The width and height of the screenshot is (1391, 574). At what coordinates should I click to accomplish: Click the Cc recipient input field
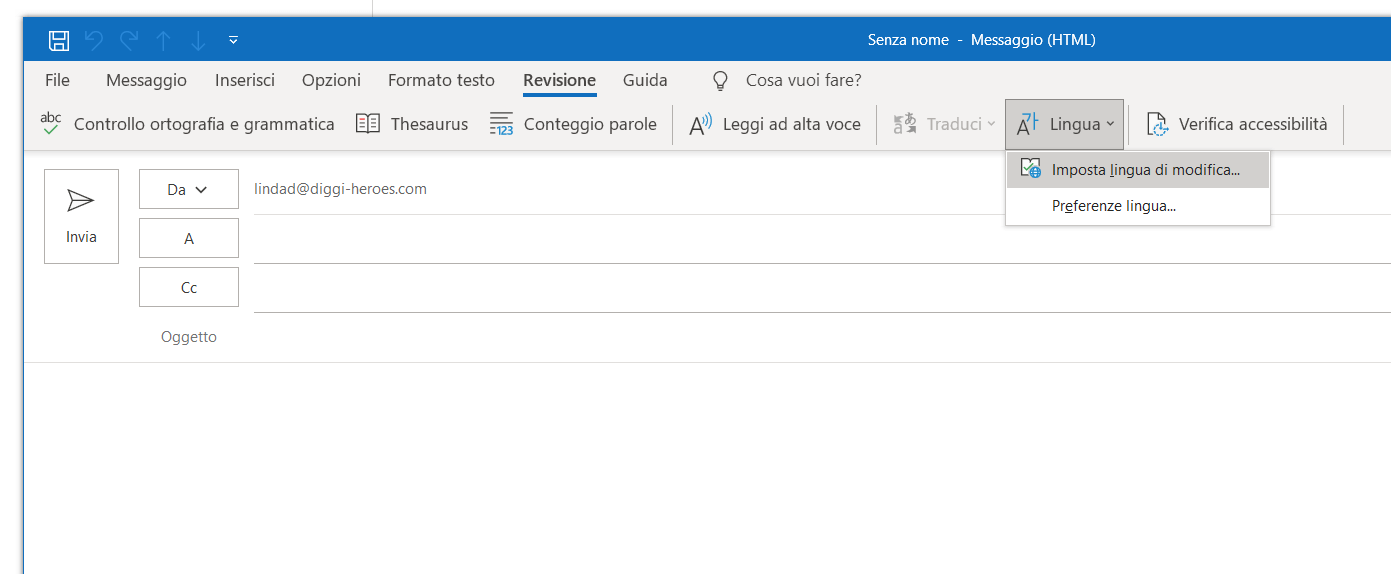point(822,288)
